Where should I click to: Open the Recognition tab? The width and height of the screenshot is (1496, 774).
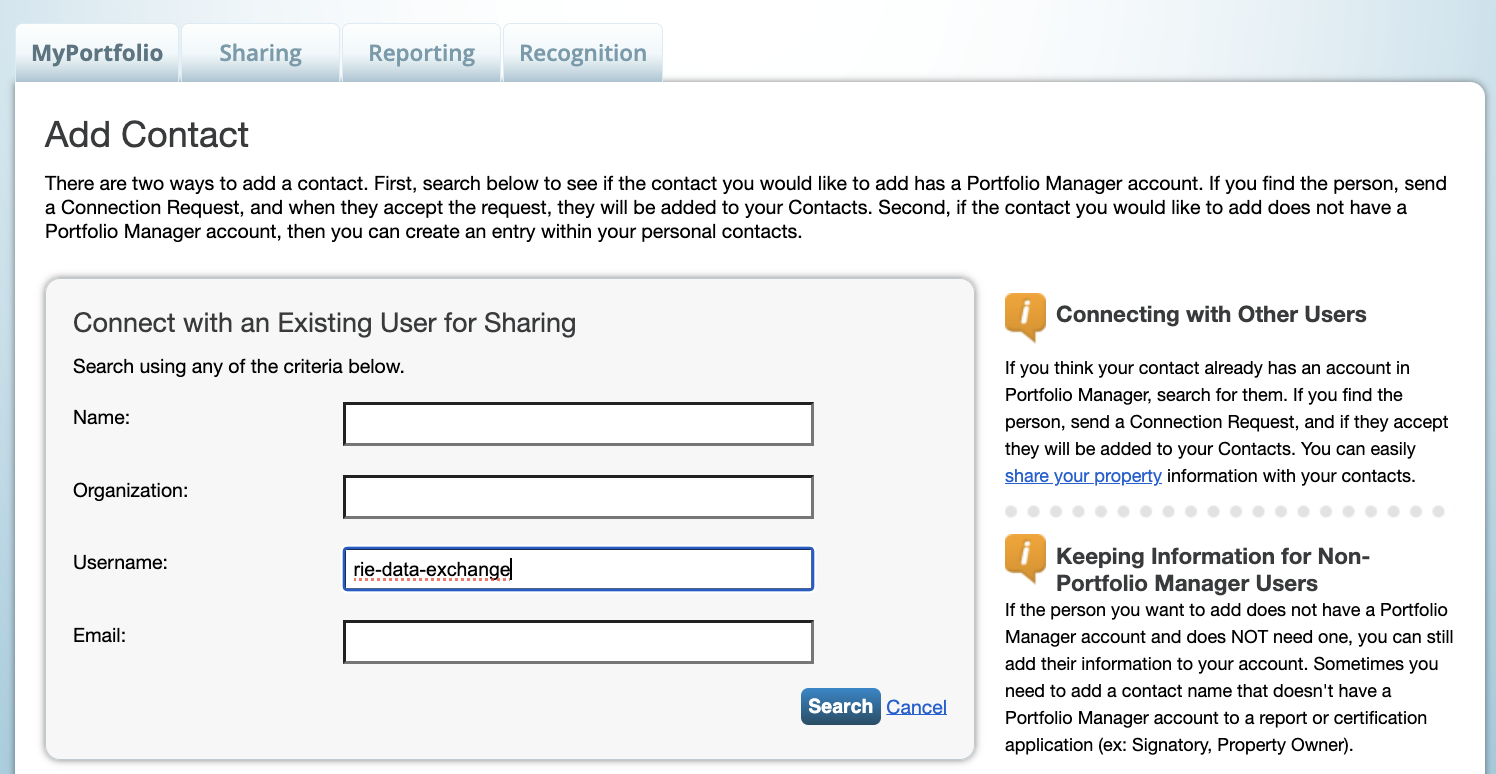point(583,53)
